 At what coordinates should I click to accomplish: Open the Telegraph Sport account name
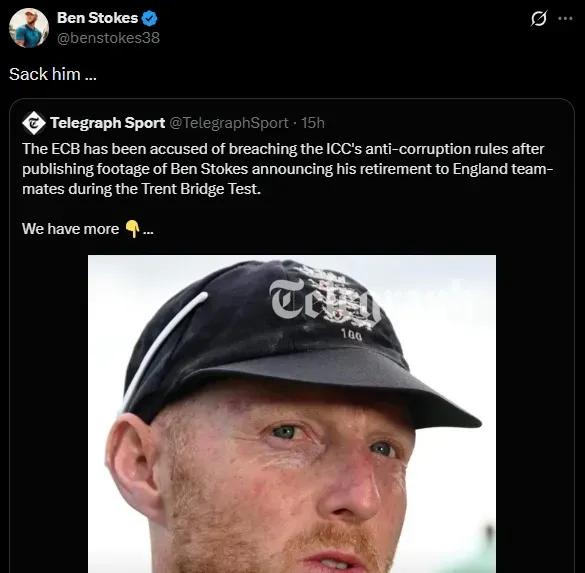coord(108,123)
